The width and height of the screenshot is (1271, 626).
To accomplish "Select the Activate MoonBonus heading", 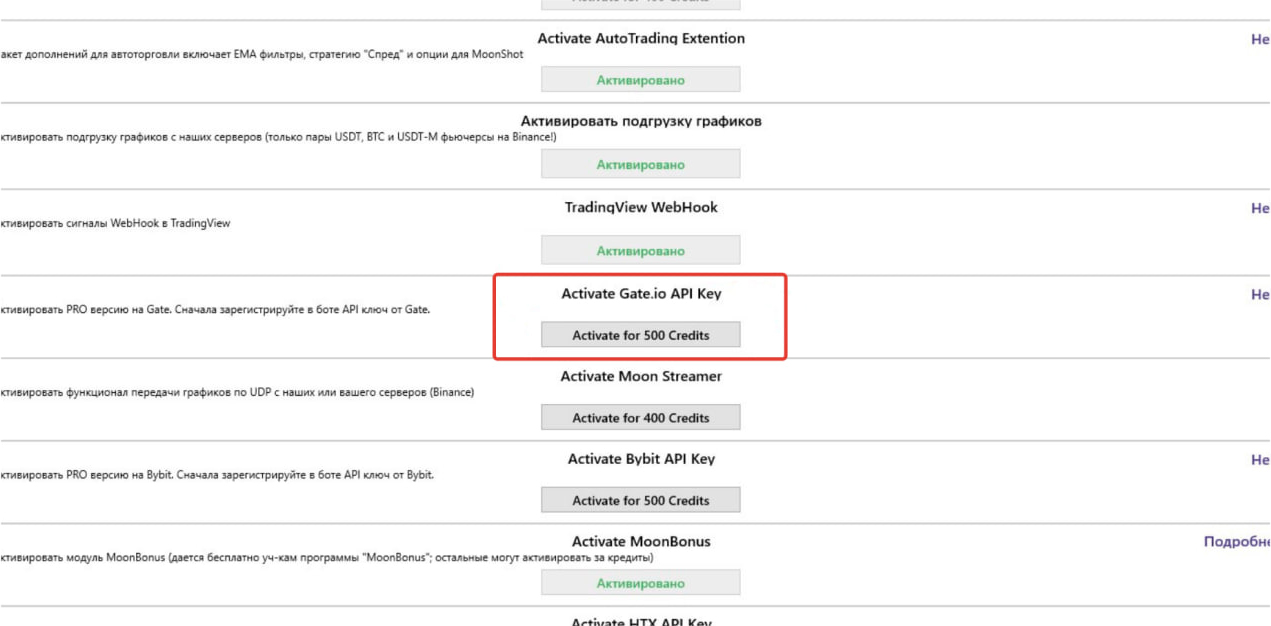I will click(641, 541).
